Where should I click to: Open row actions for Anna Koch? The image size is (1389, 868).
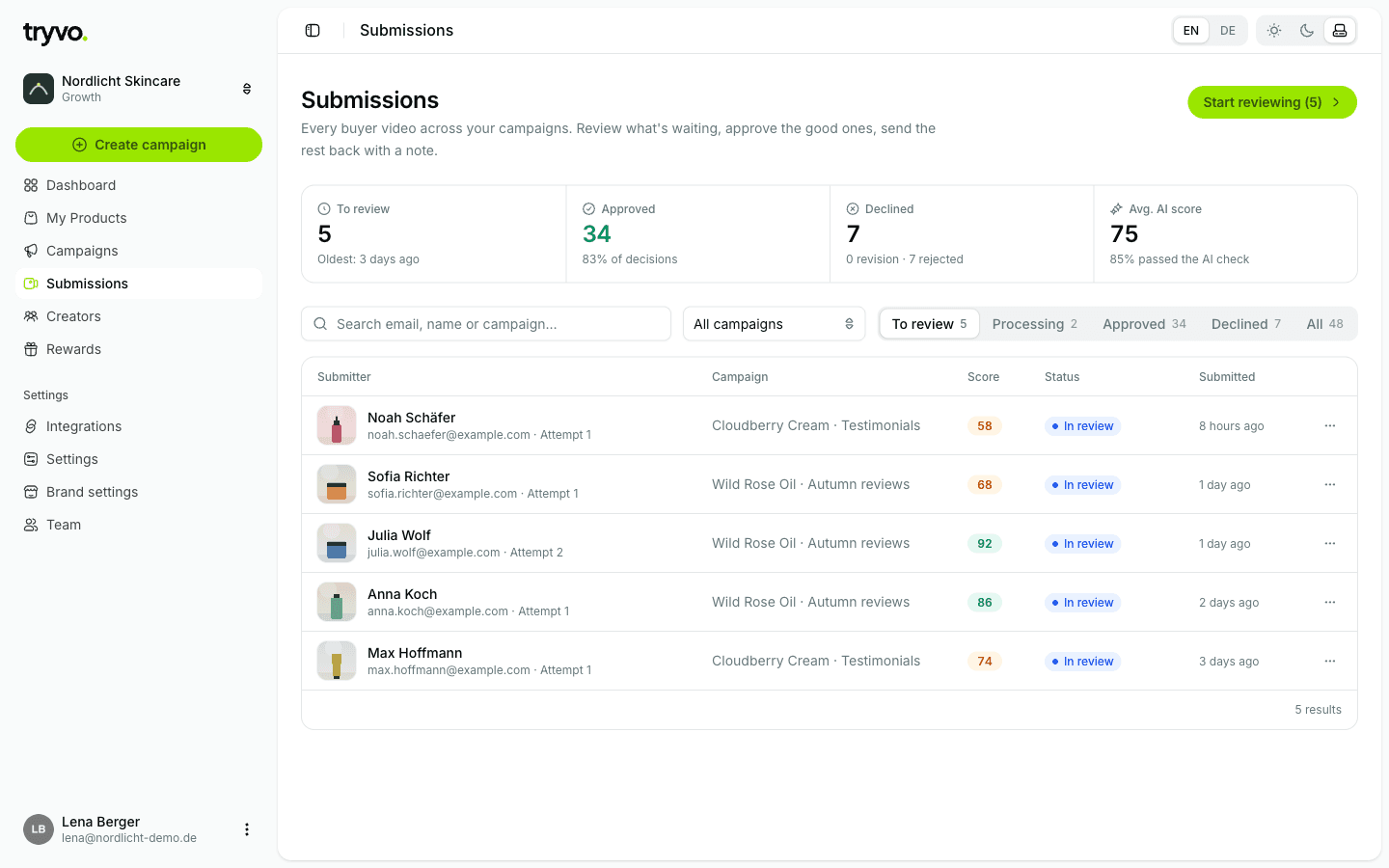[1330, 602]
